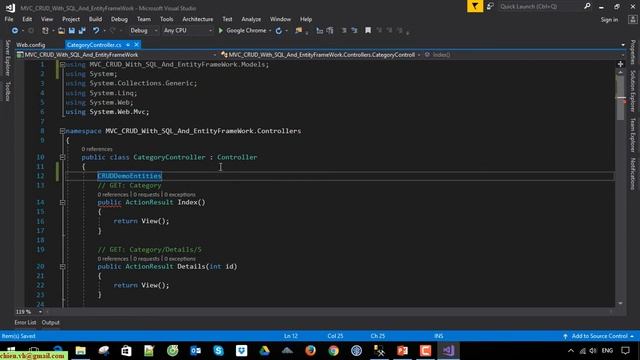This screenshot has width=640, height=360.
Task: Collapse the CategoryController class block
Action: [62, 157]
